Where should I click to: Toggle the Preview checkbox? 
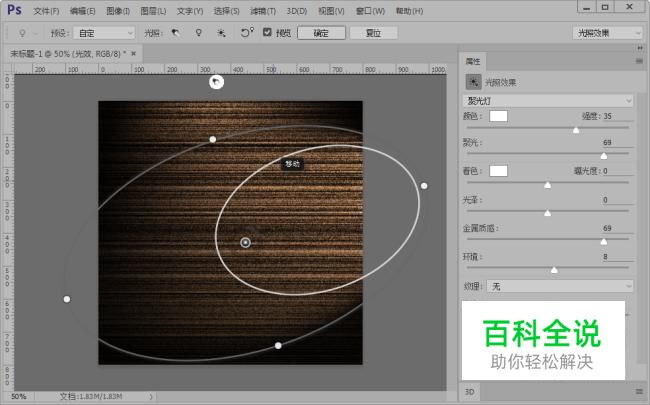tap(267, 32)
